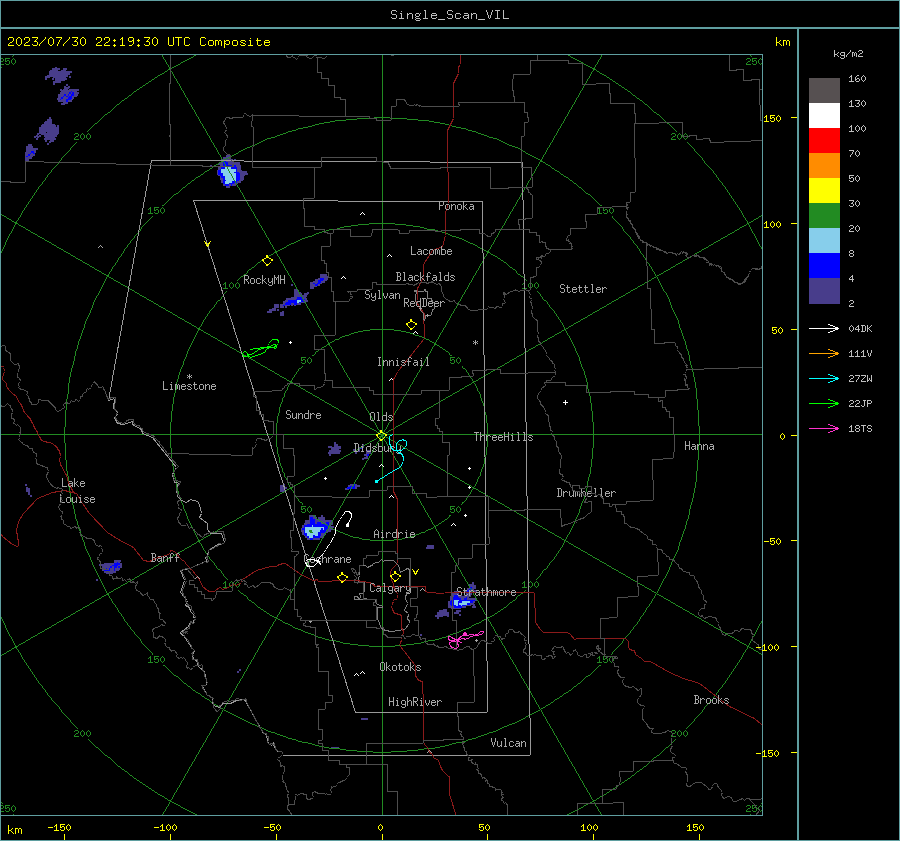Click the yellow diamond marker near RockyMH

(267, 261)
